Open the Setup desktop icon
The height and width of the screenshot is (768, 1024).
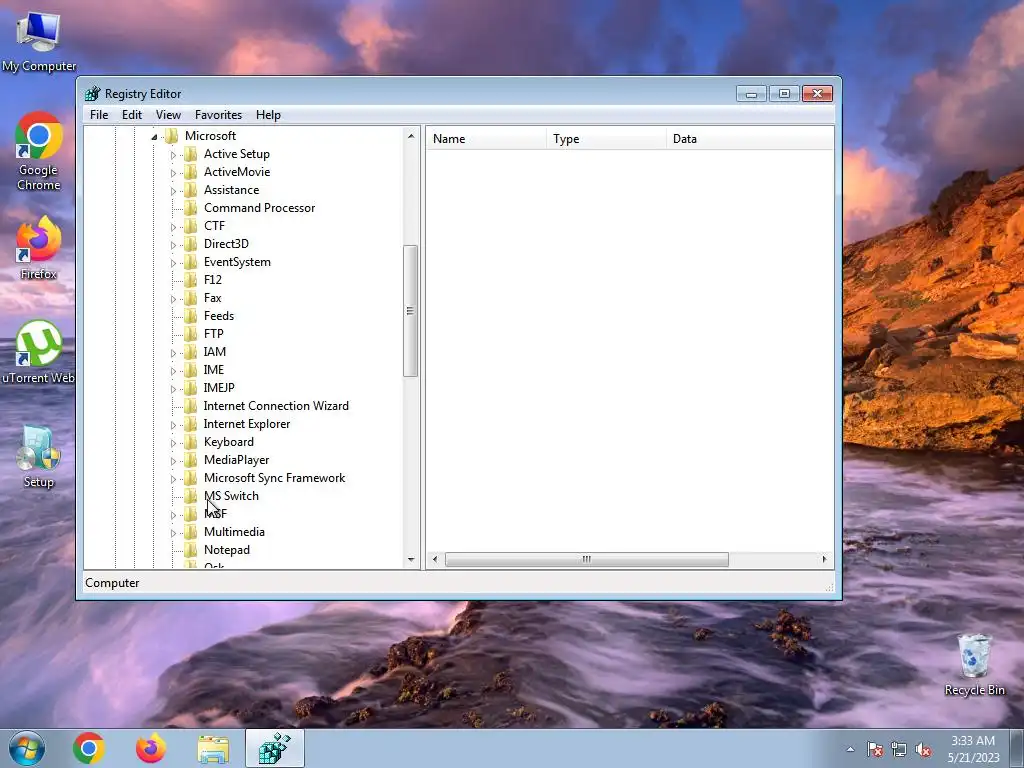coord(39,457)
